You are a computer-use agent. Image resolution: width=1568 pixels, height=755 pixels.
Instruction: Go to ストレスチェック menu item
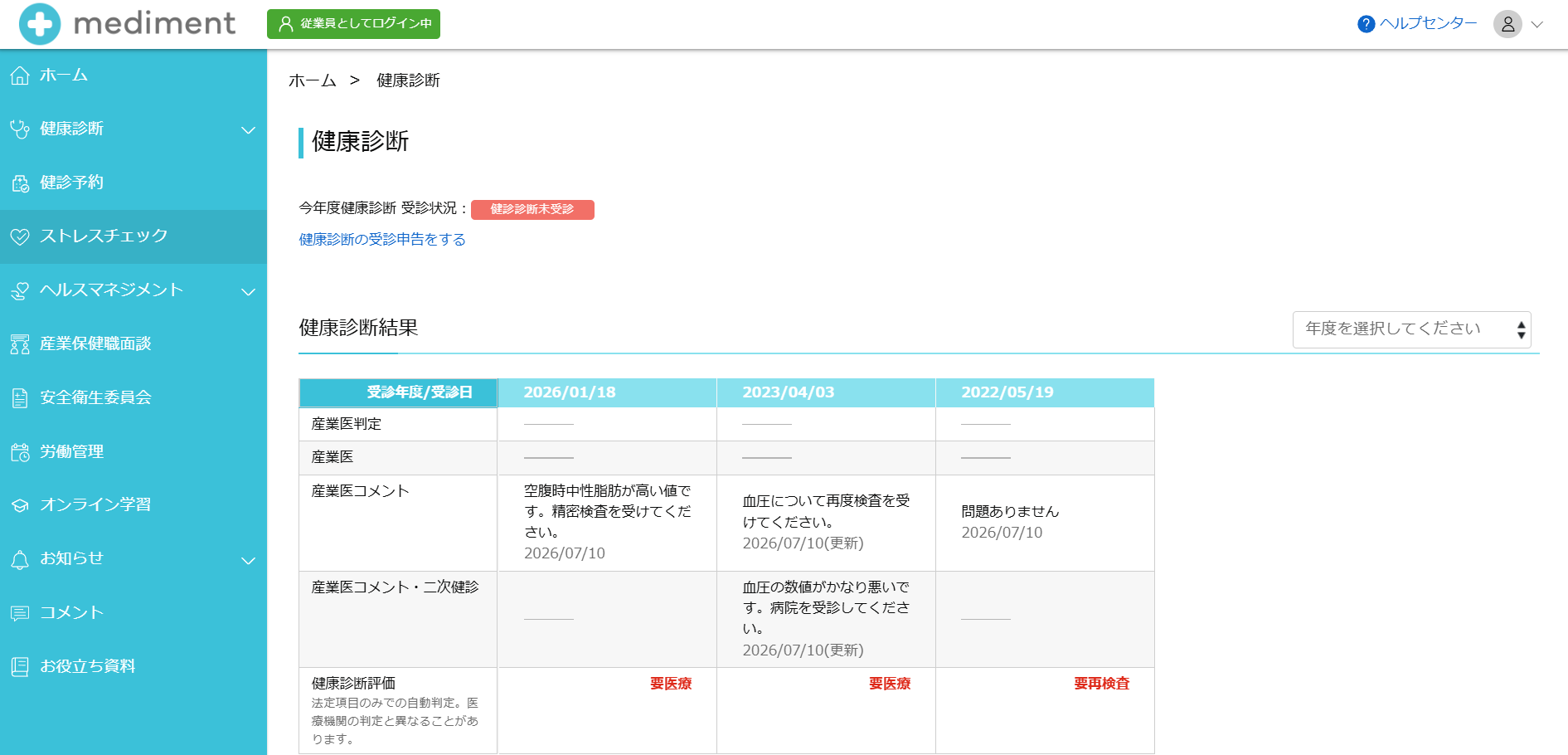tap(133, 236)
